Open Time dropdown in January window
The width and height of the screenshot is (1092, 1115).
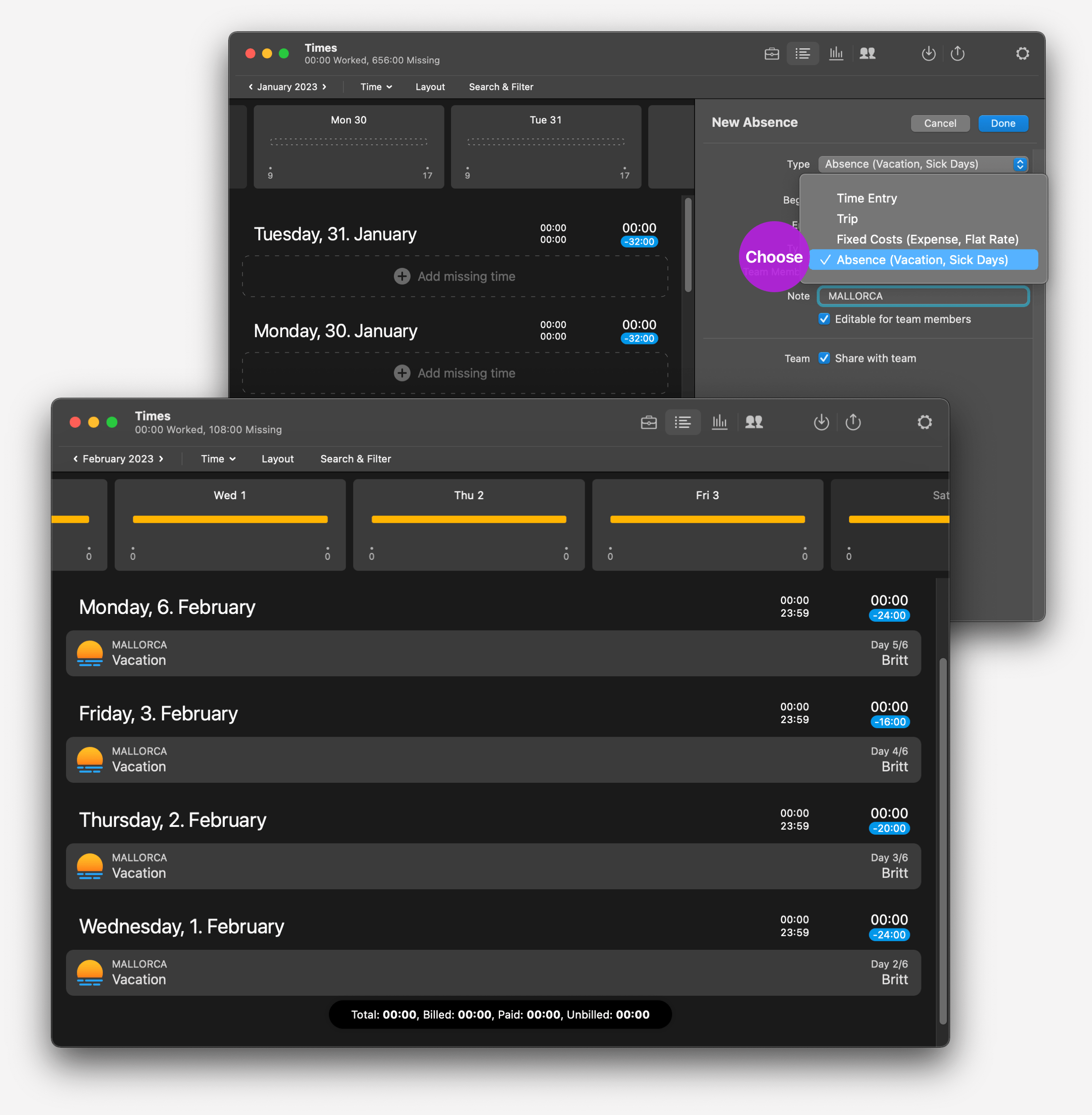click(376, 86)
